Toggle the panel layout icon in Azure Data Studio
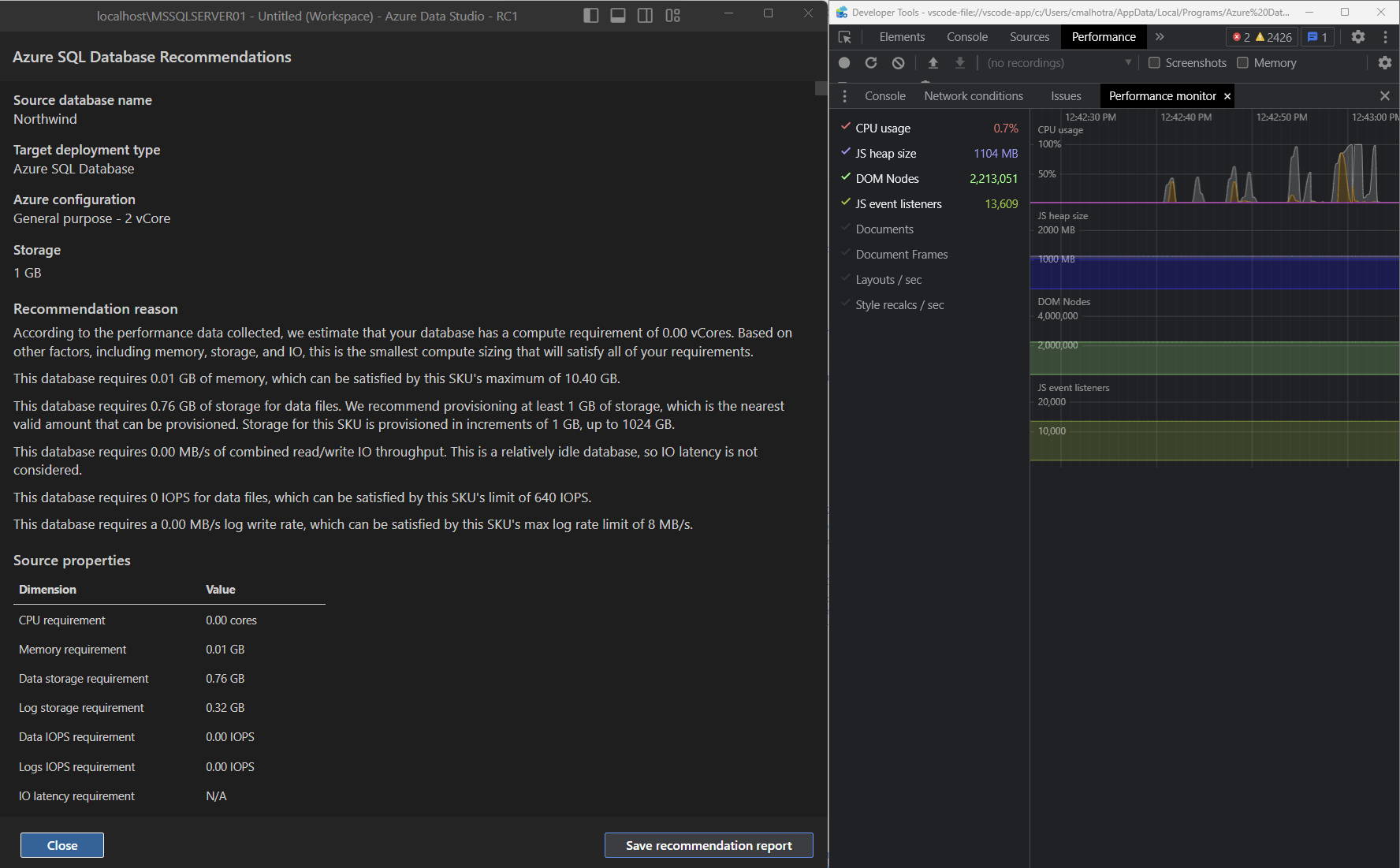This screenshot has width=1400, height=868. [617, 15]
